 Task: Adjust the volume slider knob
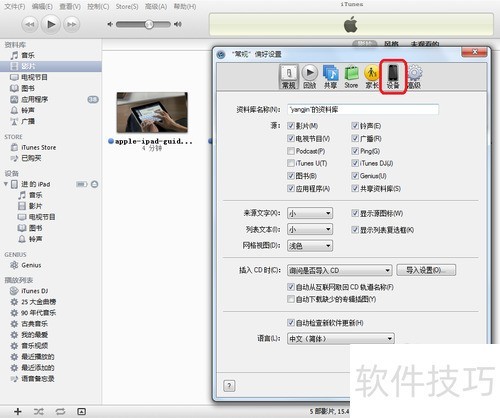149,24
